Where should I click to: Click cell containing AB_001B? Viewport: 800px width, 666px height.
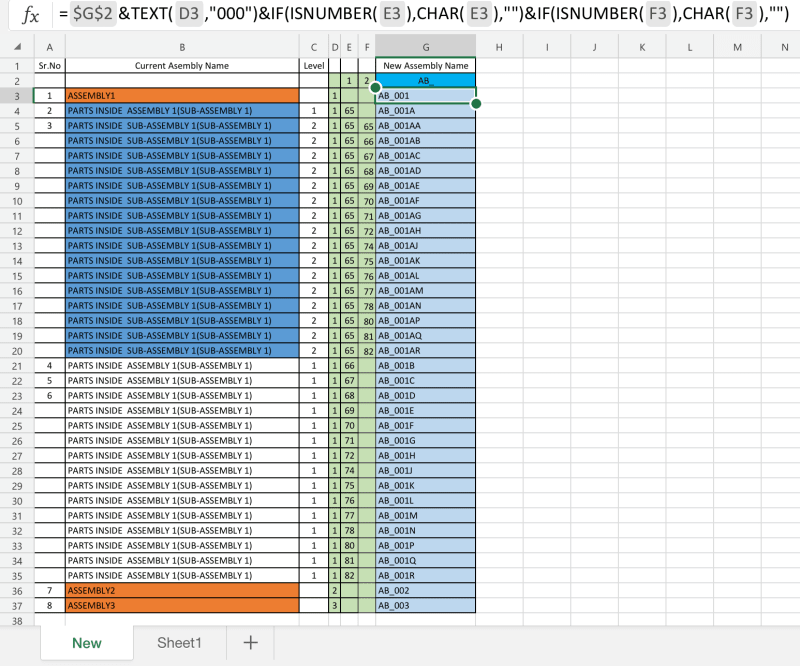pos(426,365)
